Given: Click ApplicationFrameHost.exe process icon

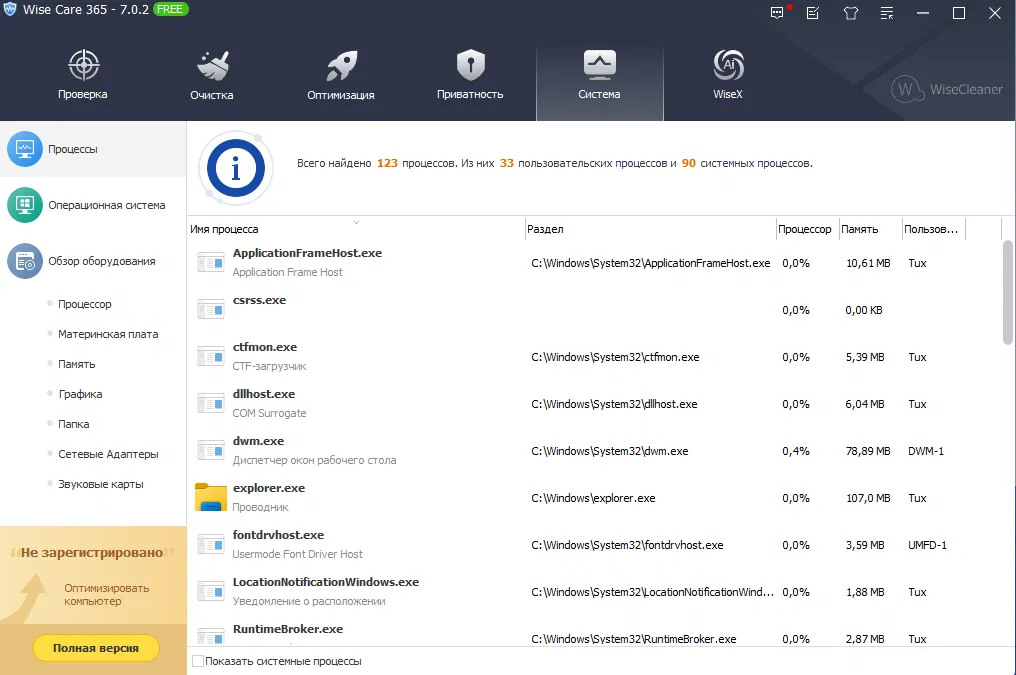Looking at the screenshot, I should [211, 262].
